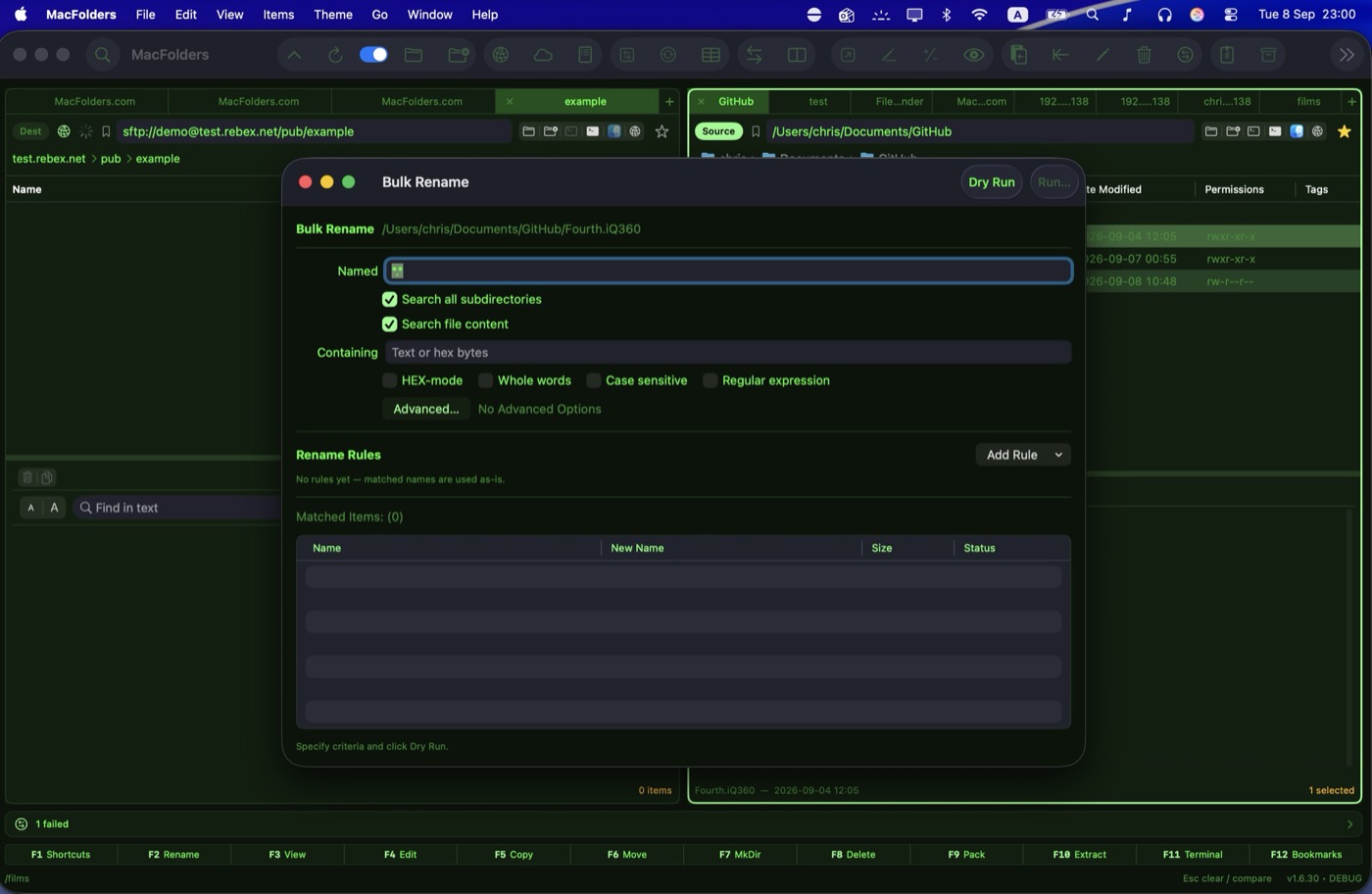The height and width of the screenshot is (894, 1372).
Task: Click the Dest pane badge
Action: click(30, 131)
